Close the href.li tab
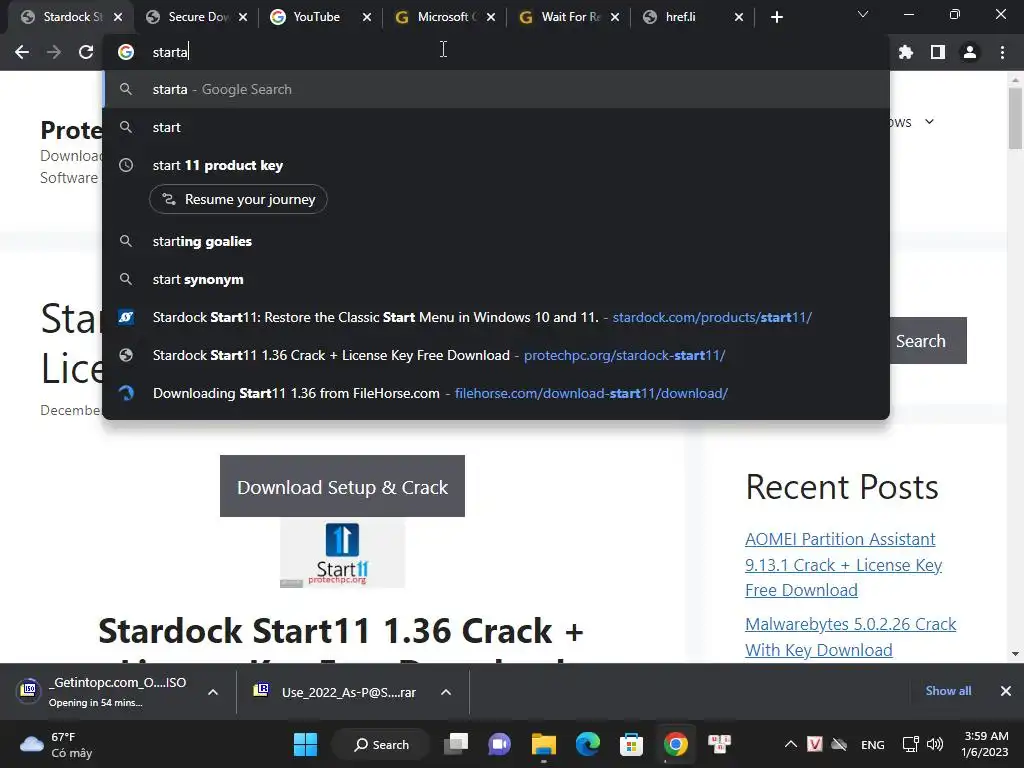The width and height of the screenshot is (1024, 768). click(x=739, y=17)
